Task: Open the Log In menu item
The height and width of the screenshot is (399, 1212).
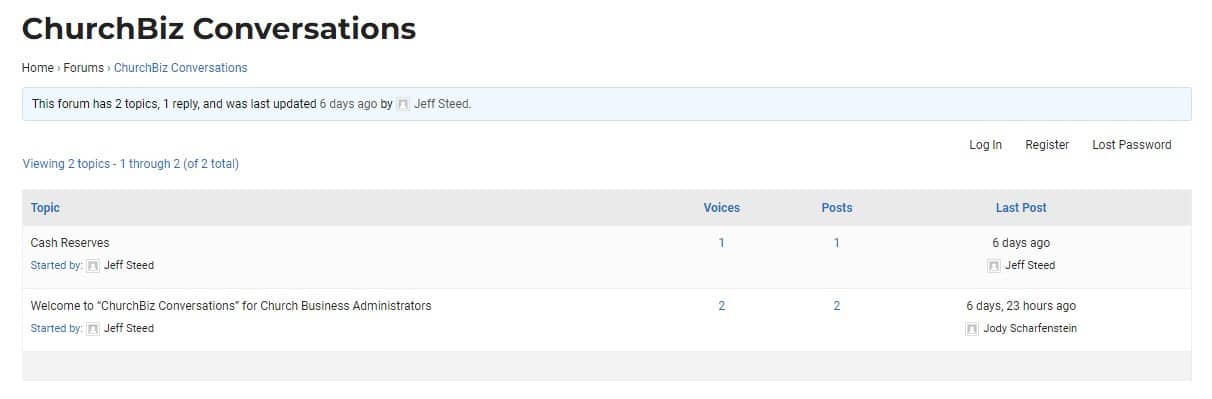Action: pyautogui.click(x=985, y=145)
